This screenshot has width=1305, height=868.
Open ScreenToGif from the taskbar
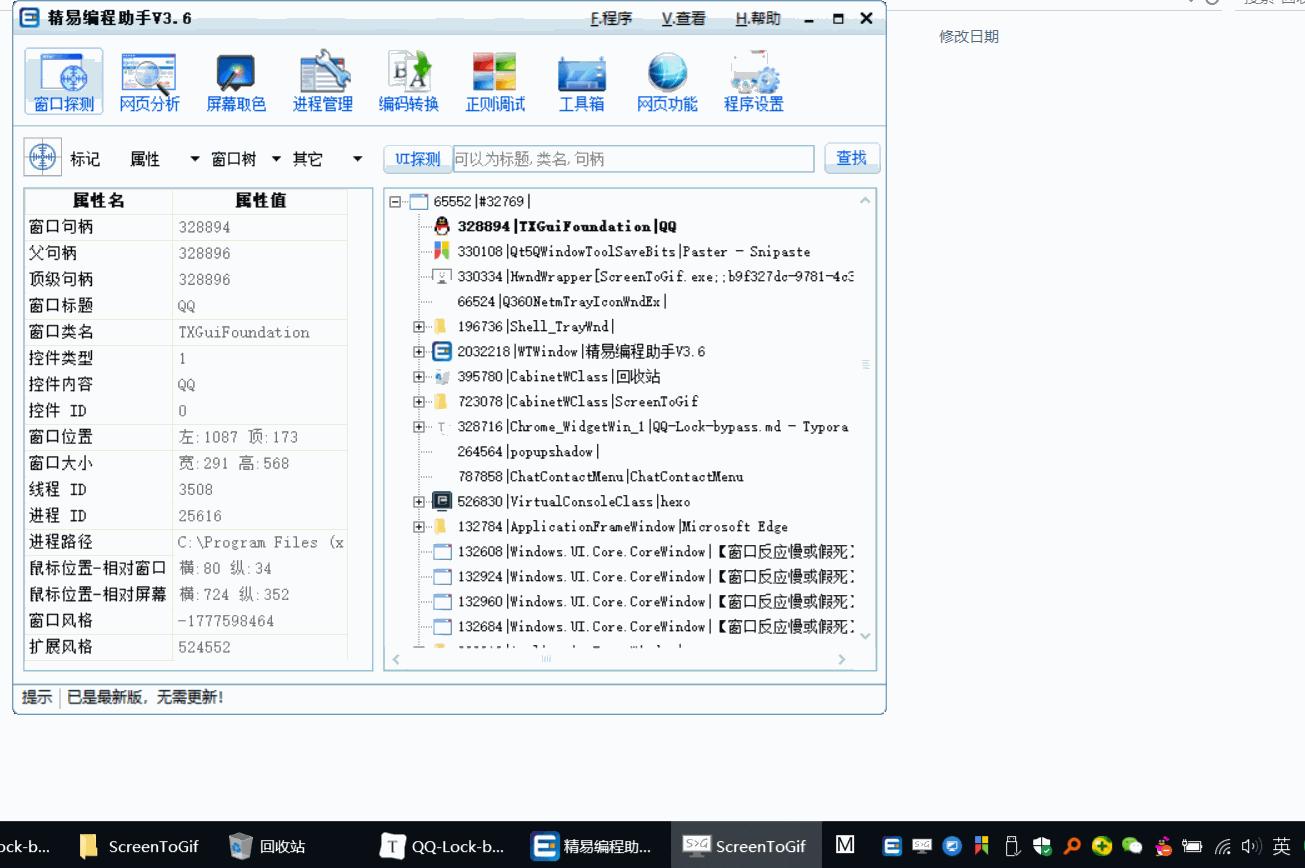click(x=745, y=846)
